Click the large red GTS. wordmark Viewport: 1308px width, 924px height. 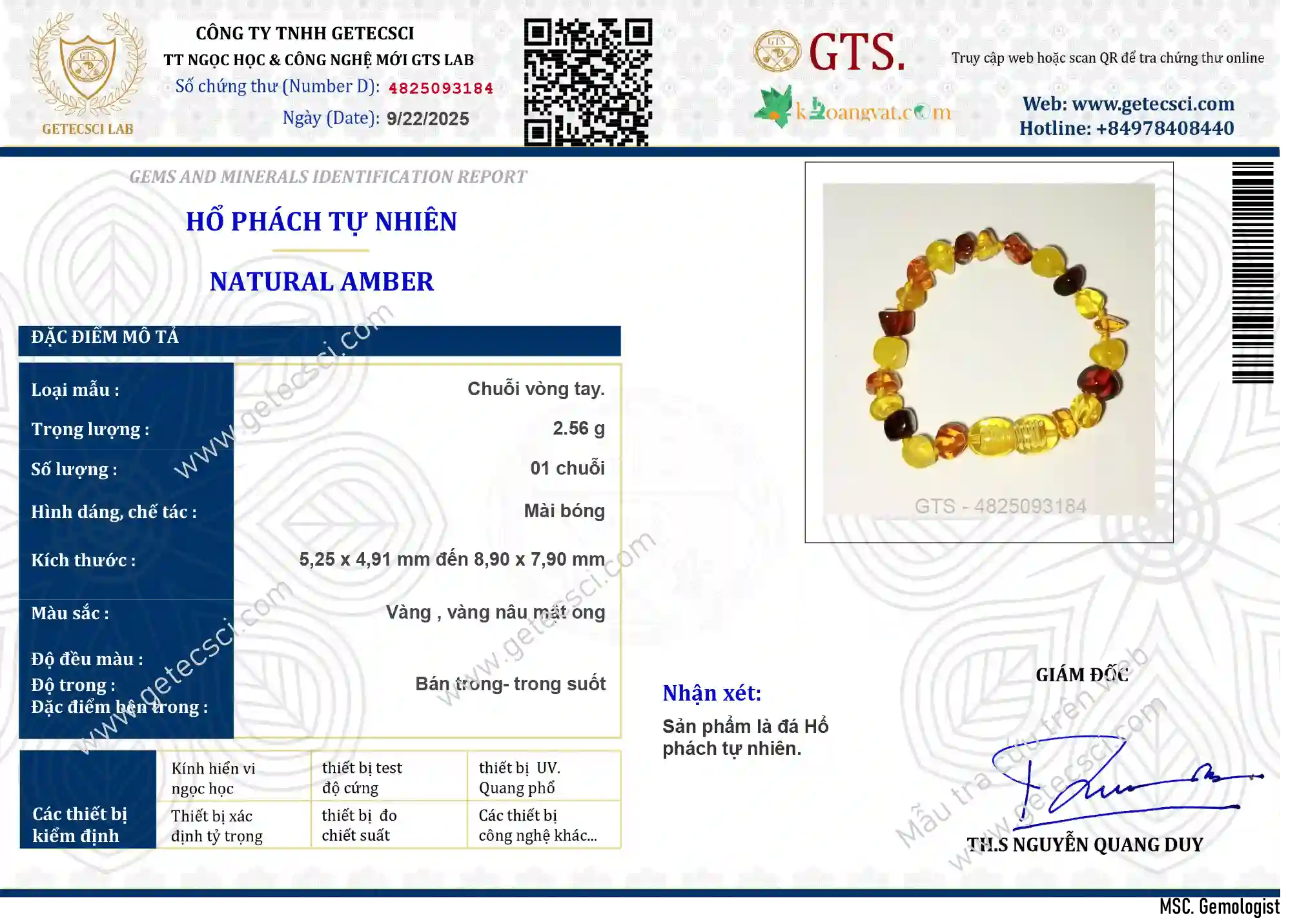(x=857, y=52)
